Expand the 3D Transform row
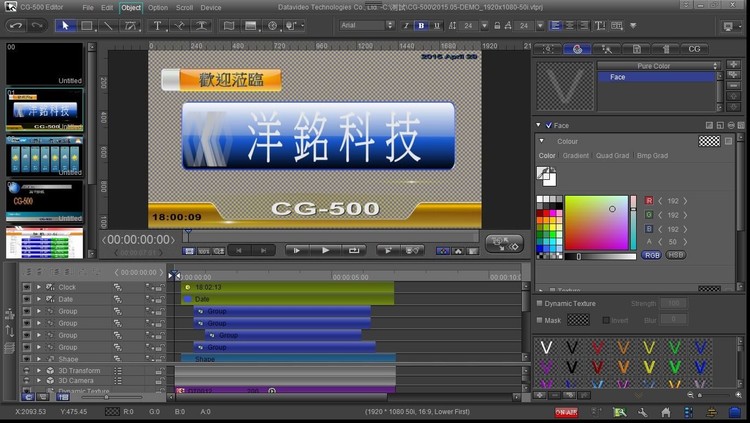Image resolution: width=750 pixels, height=423 pixels. tap(39, 370)
